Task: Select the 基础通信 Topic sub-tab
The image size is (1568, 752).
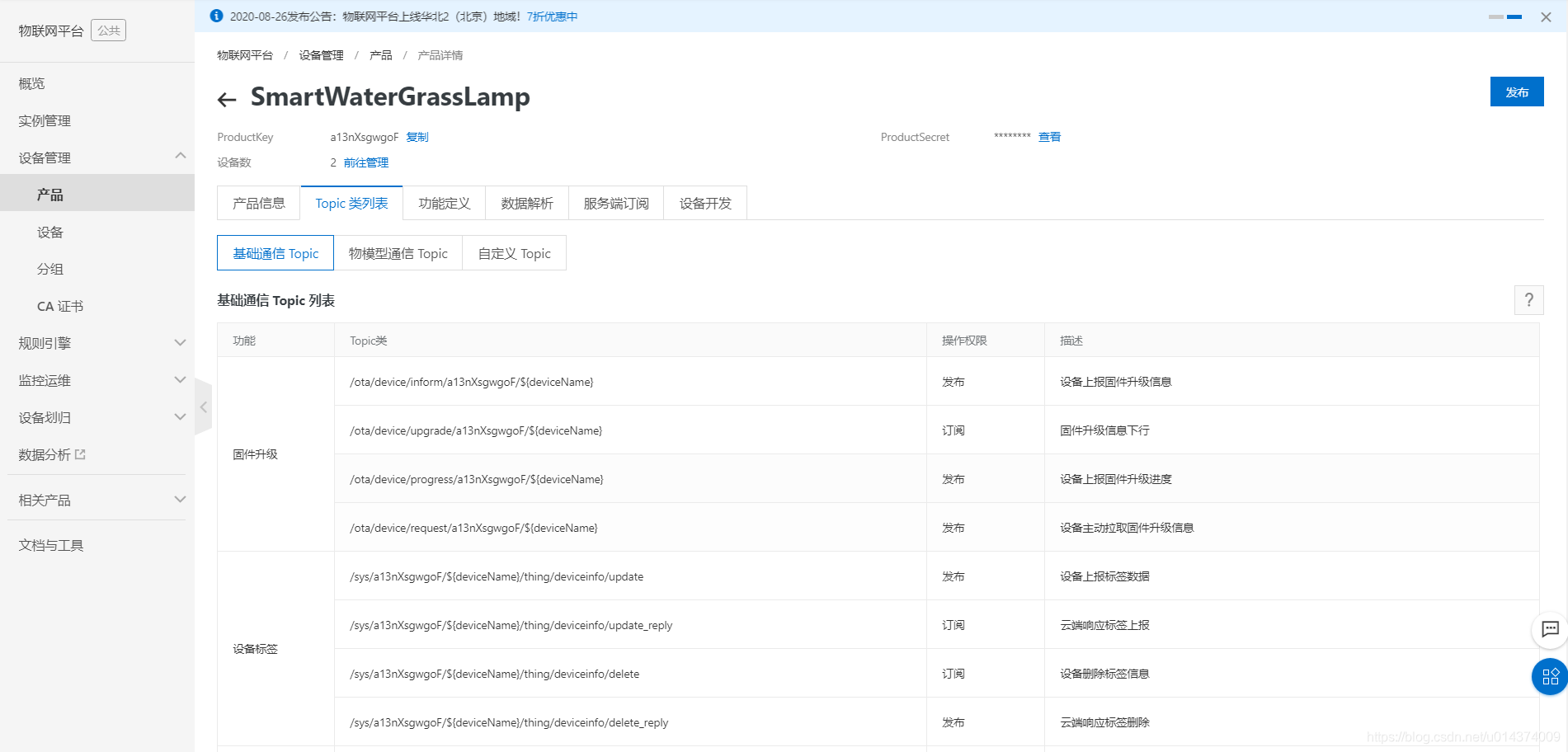Action: 275,253
